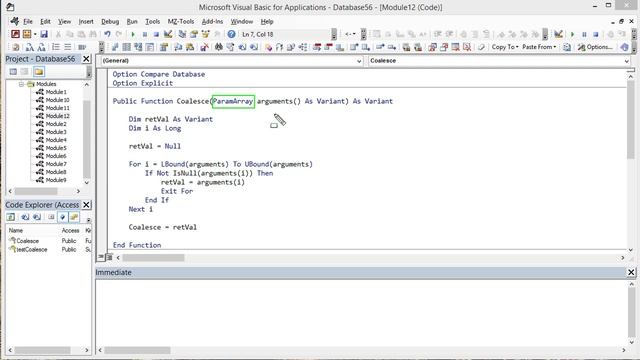Click the blue Help question mark icon
640x360 pixels.
pyautogui.click(x=231, y=34)
